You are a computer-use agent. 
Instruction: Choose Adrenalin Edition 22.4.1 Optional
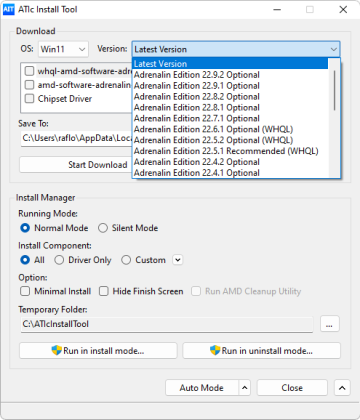pos(230,173)
